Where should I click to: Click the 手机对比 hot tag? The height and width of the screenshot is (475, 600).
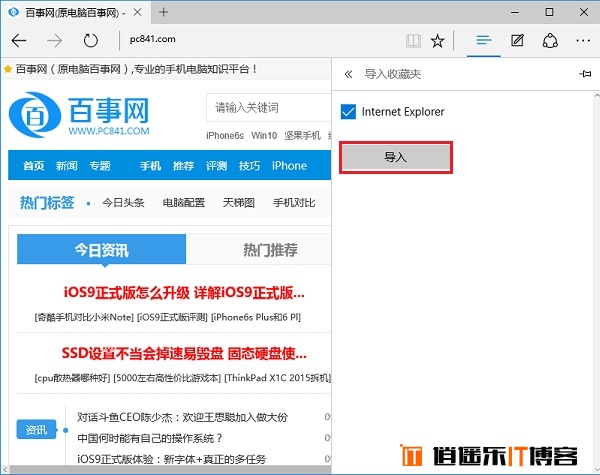coord(294,202)
